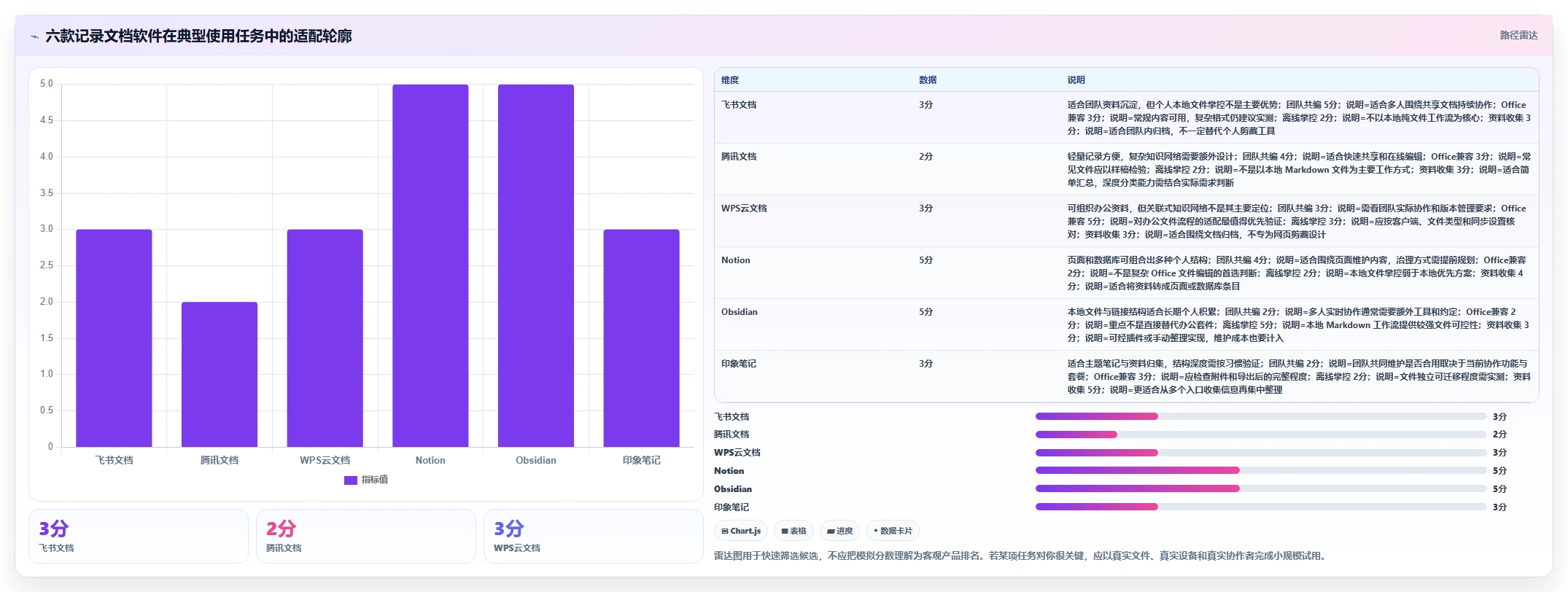Viewport: 1568px width, 592px height.
Task: Click the 3分 value in the 印象笔记 table row
Action: (x=925, y=364)
